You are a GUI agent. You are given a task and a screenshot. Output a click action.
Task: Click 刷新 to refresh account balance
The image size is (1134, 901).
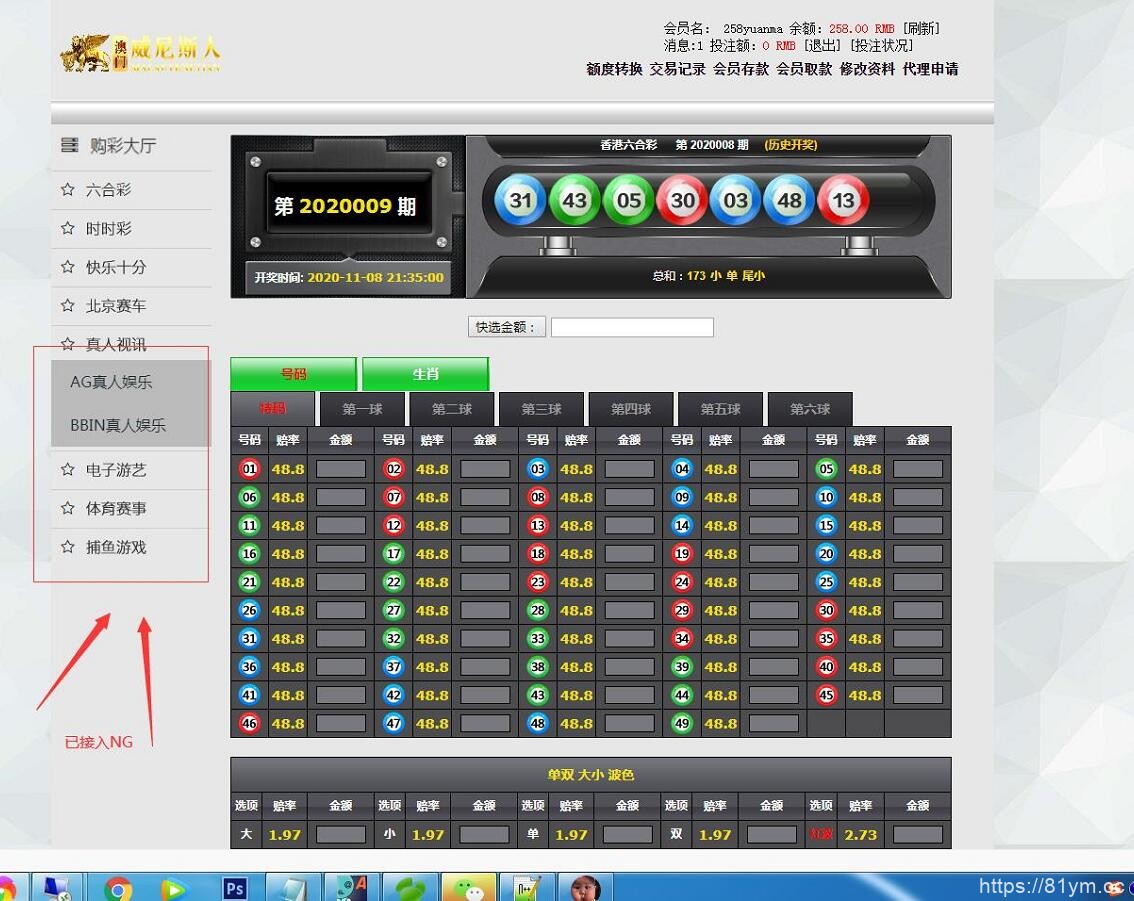click(917, 28)
